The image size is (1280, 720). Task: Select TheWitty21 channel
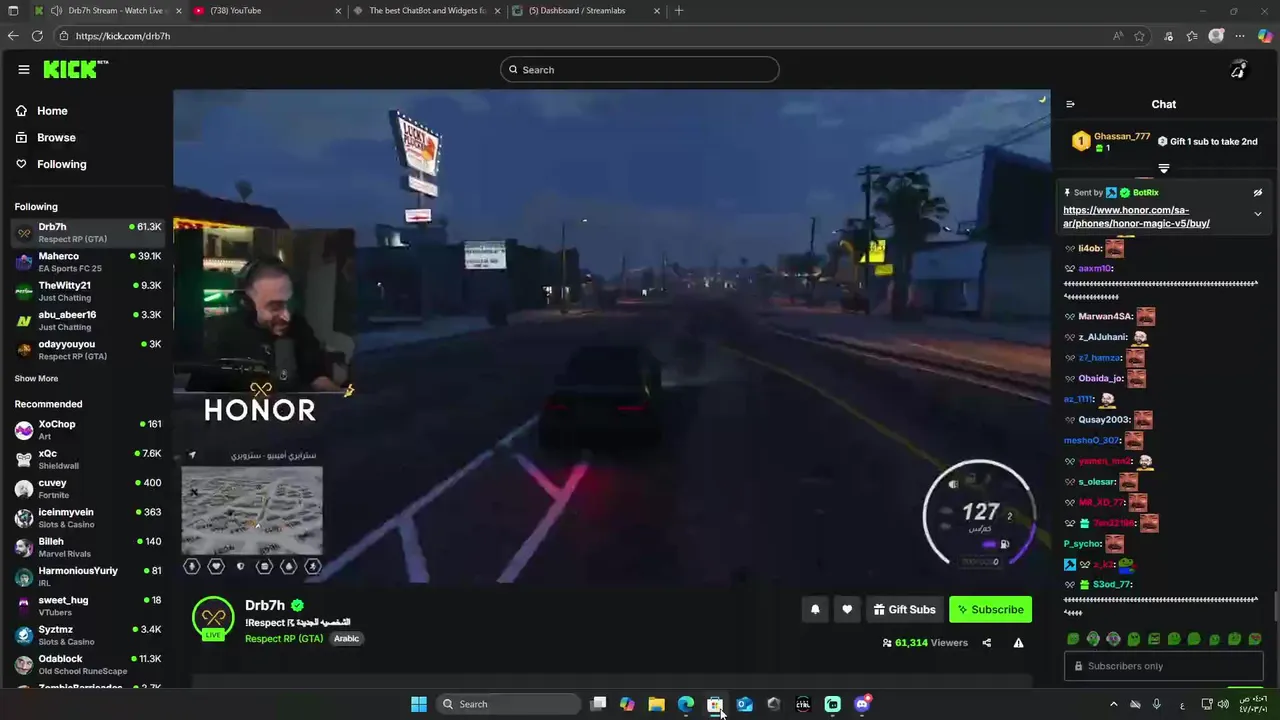click(x=88, y=291)
